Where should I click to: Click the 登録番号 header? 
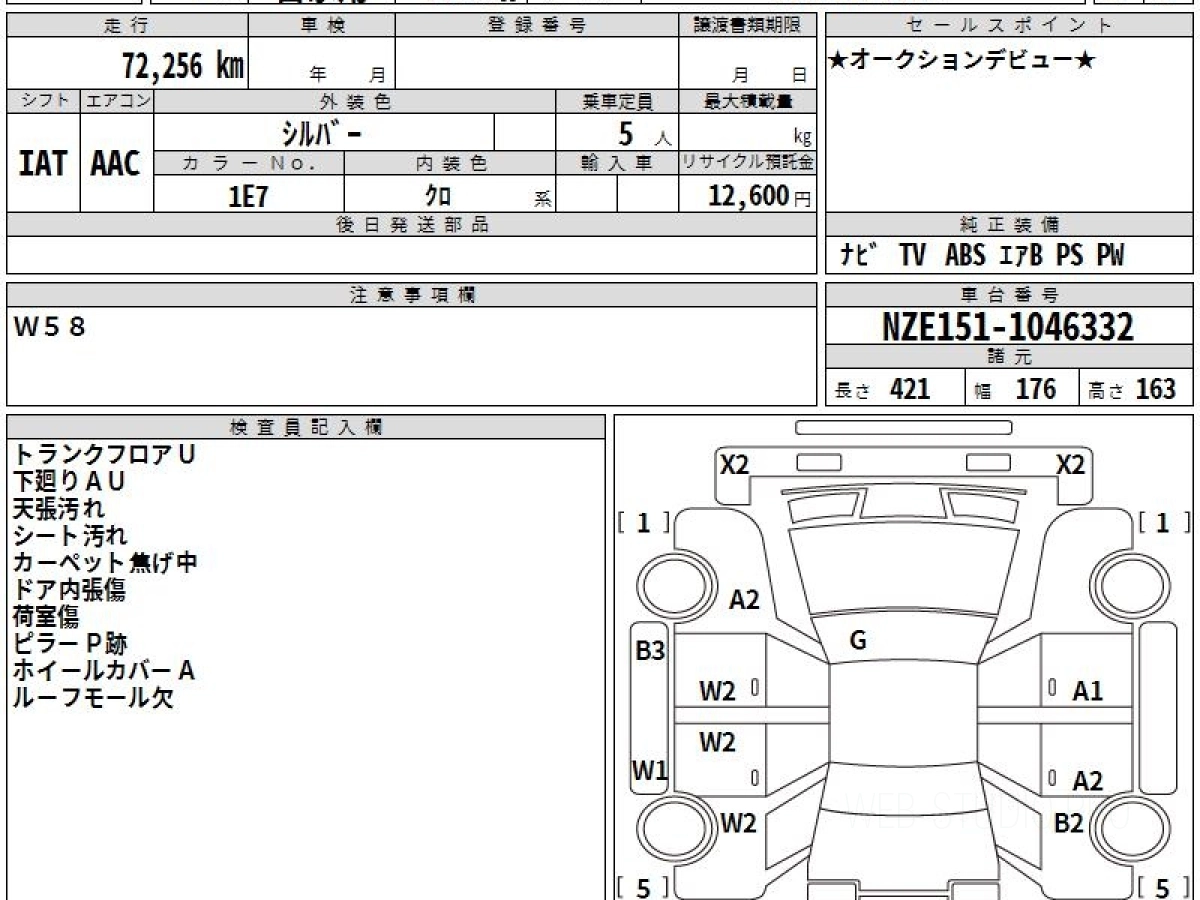[x=537, y=26]
